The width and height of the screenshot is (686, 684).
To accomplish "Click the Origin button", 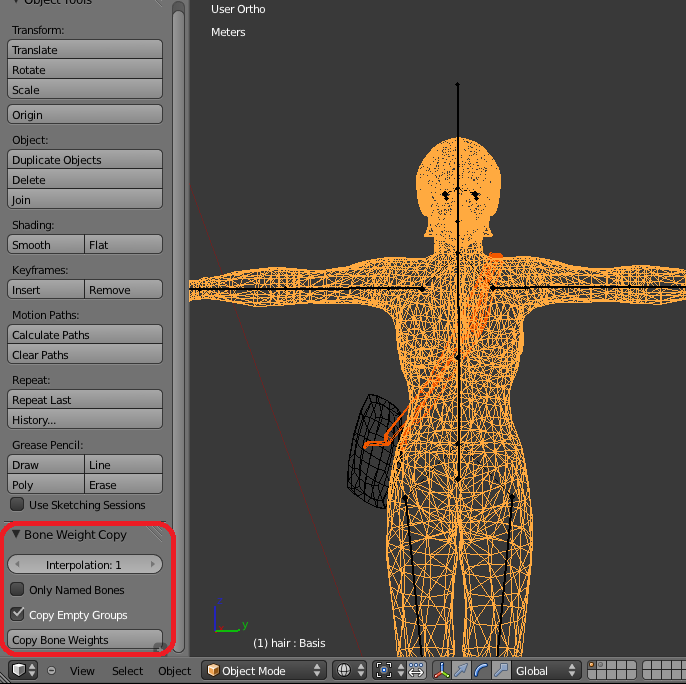I will [x=85, y=114].
